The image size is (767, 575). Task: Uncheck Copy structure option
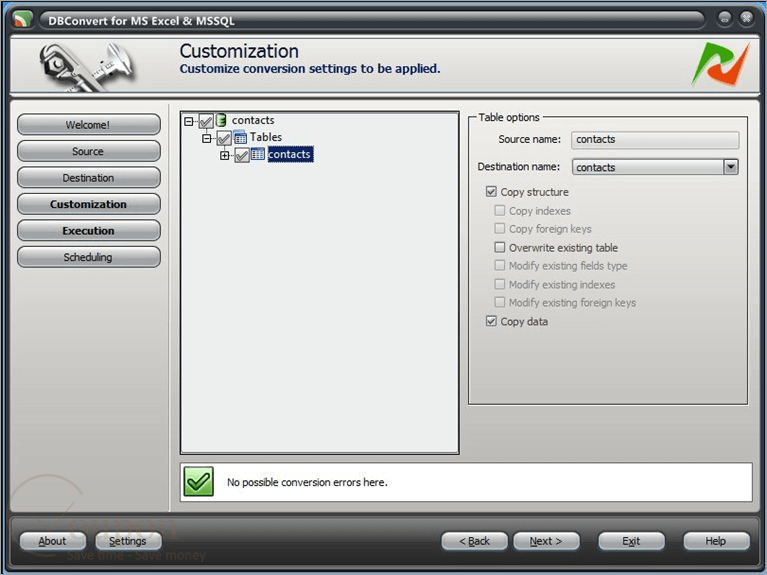[x=491, y=191]
